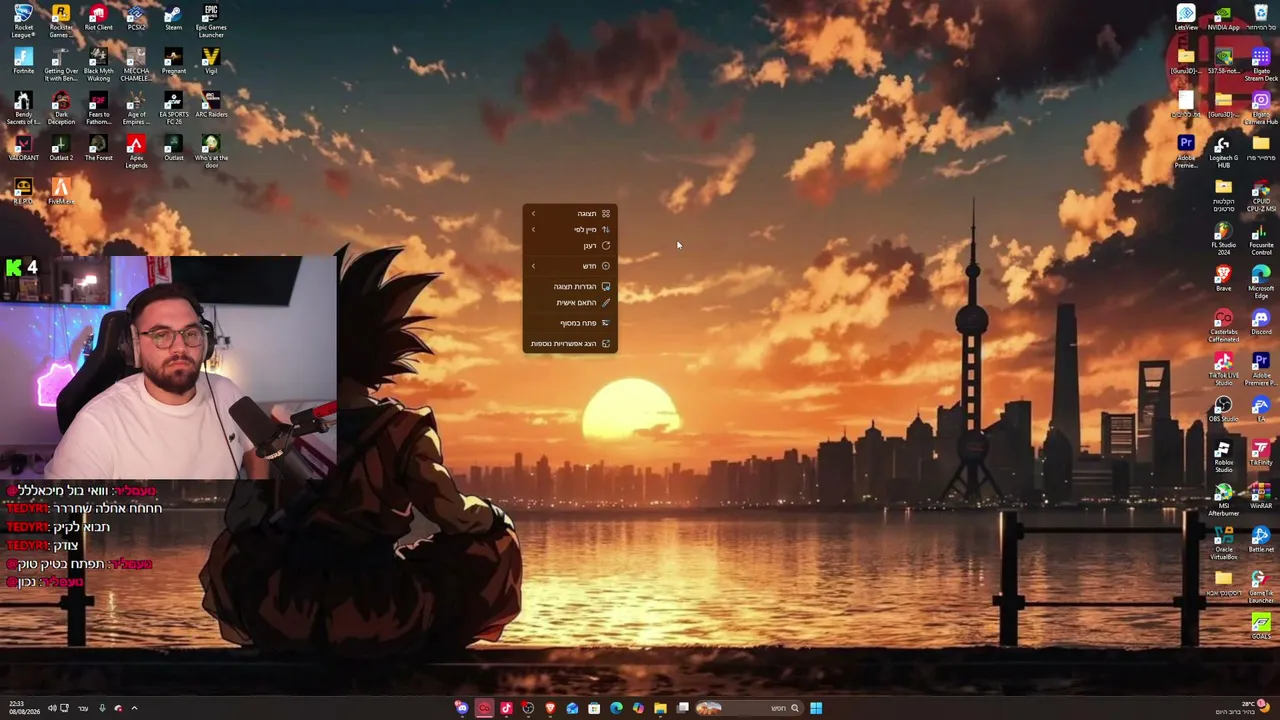This screenshot has height=720, width=1280.
Task: Expand the תצוגה (View) submenu
Action: (x=570, y=213)
